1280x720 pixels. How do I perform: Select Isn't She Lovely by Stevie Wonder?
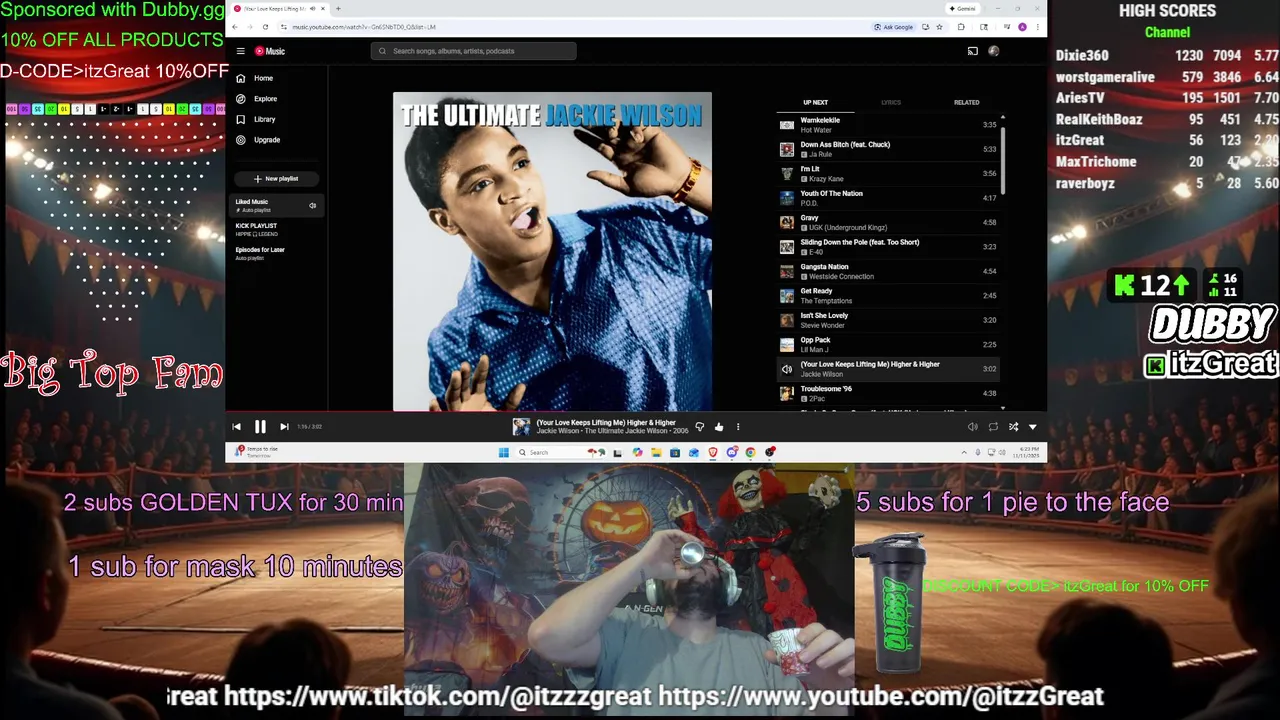888,320
